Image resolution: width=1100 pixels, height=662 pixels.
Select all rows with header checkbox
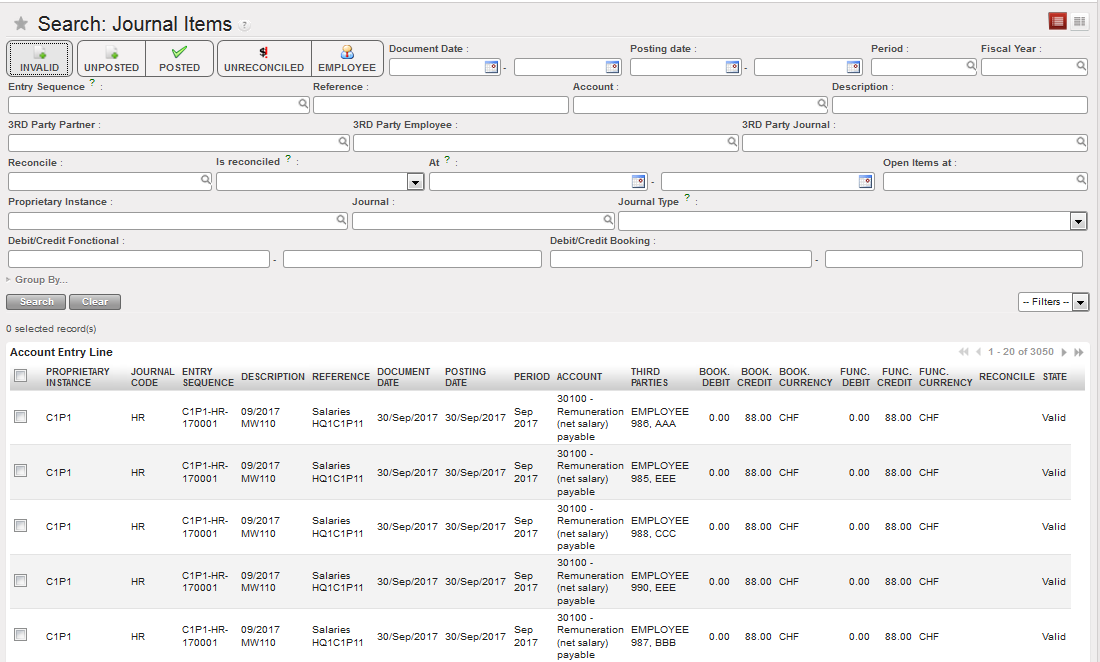(x=21, y=376)
